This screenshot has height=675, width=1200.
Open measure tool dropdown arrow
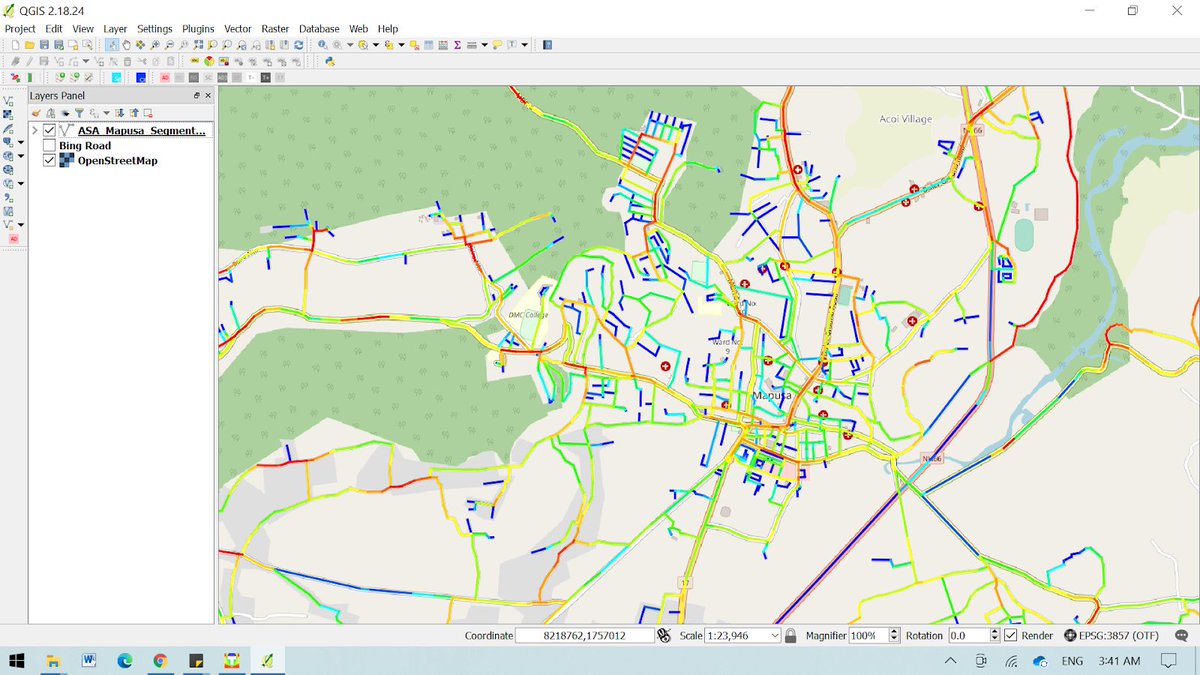pos(484,45)
